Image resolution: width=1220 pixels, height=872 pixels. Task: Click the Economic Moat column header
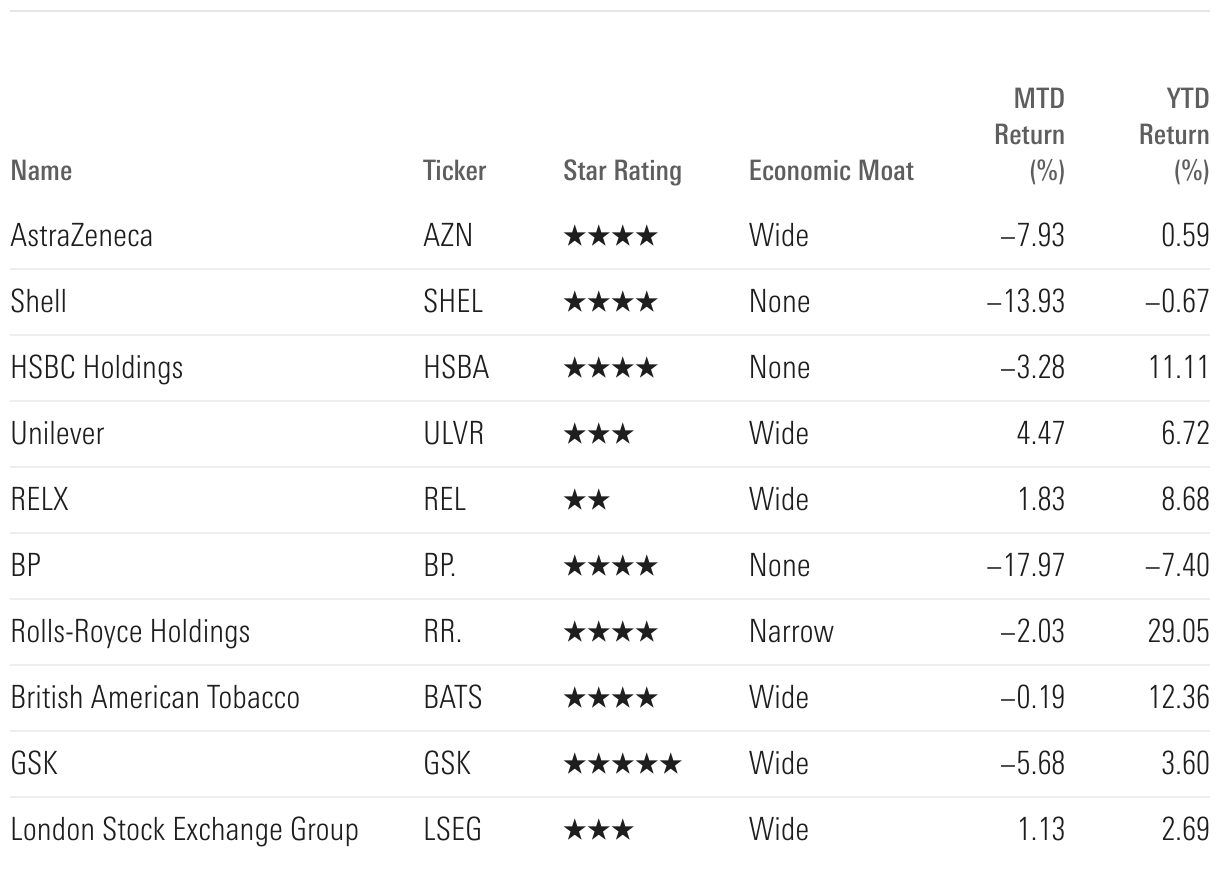click(x=831, y=171)
